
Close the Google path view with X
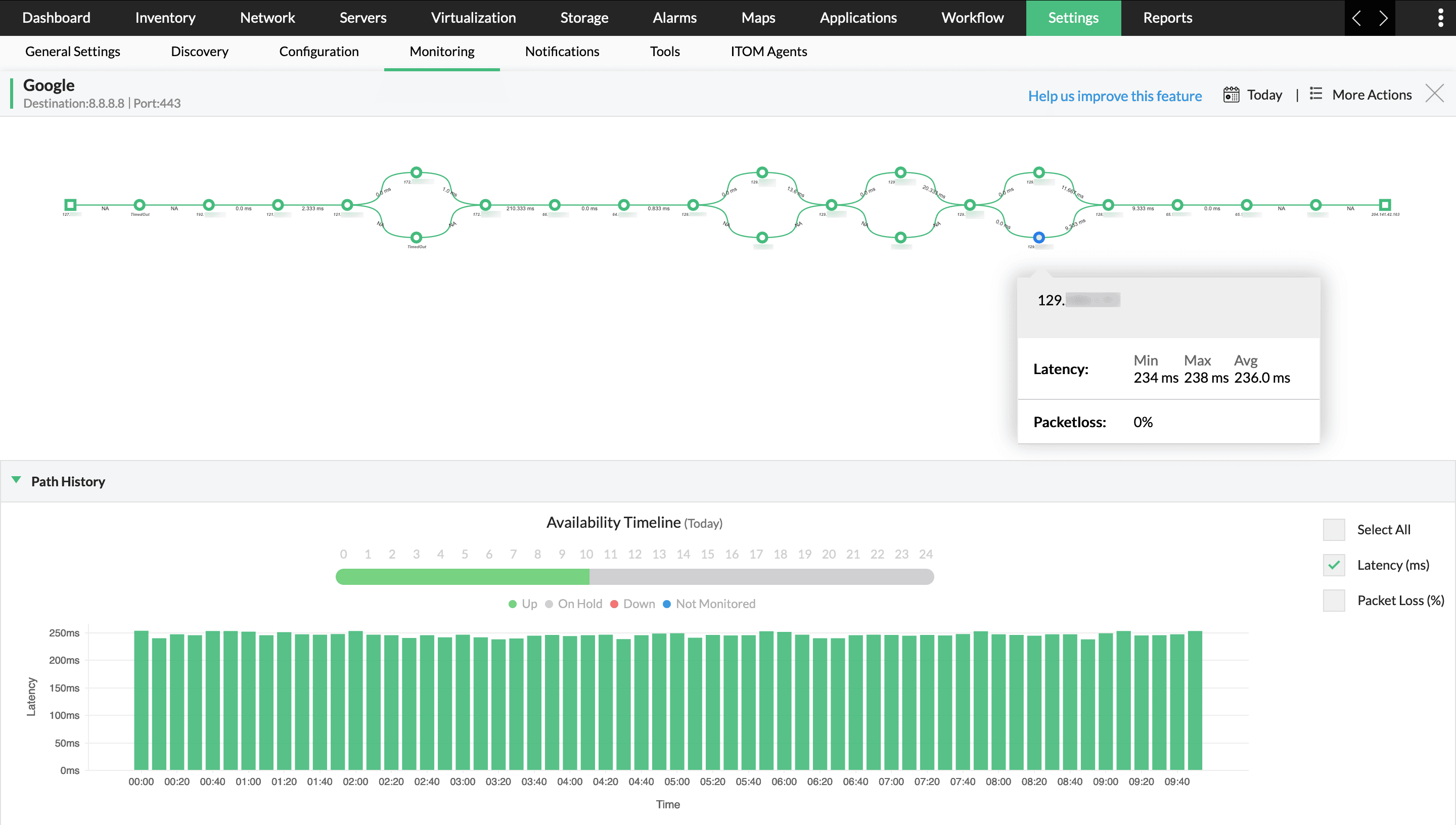click(1434, 94)
